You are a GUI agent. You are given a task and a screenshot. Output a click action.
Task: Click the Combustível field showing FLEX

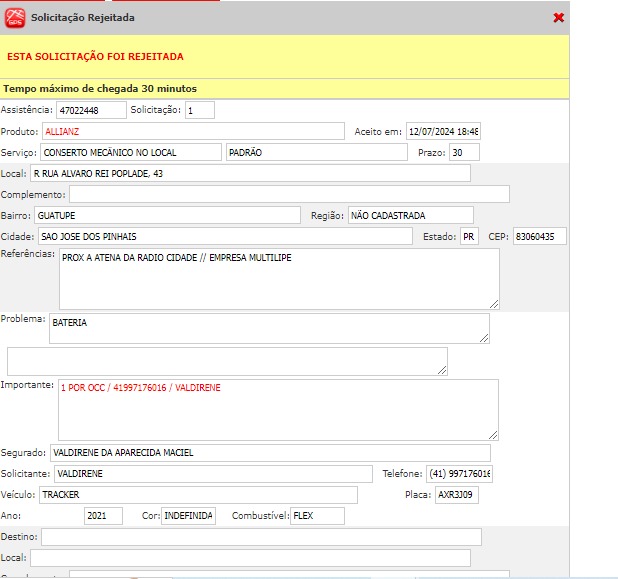point(316,516)
